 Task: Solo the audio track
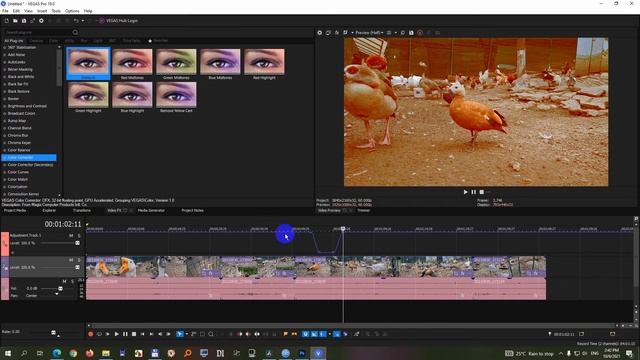(72, 281)
